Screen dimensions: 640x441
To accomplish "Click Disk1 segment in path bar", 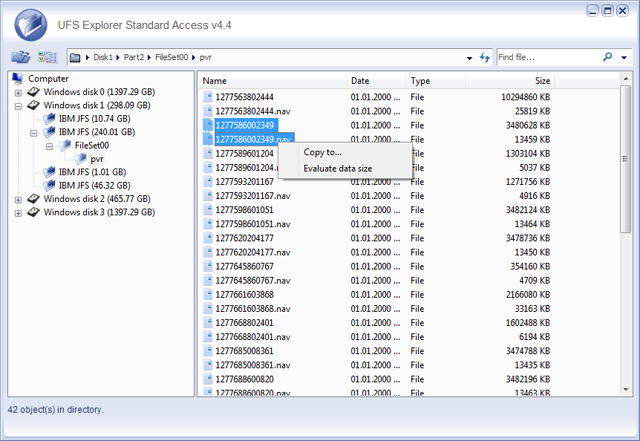I will [103, 57].
